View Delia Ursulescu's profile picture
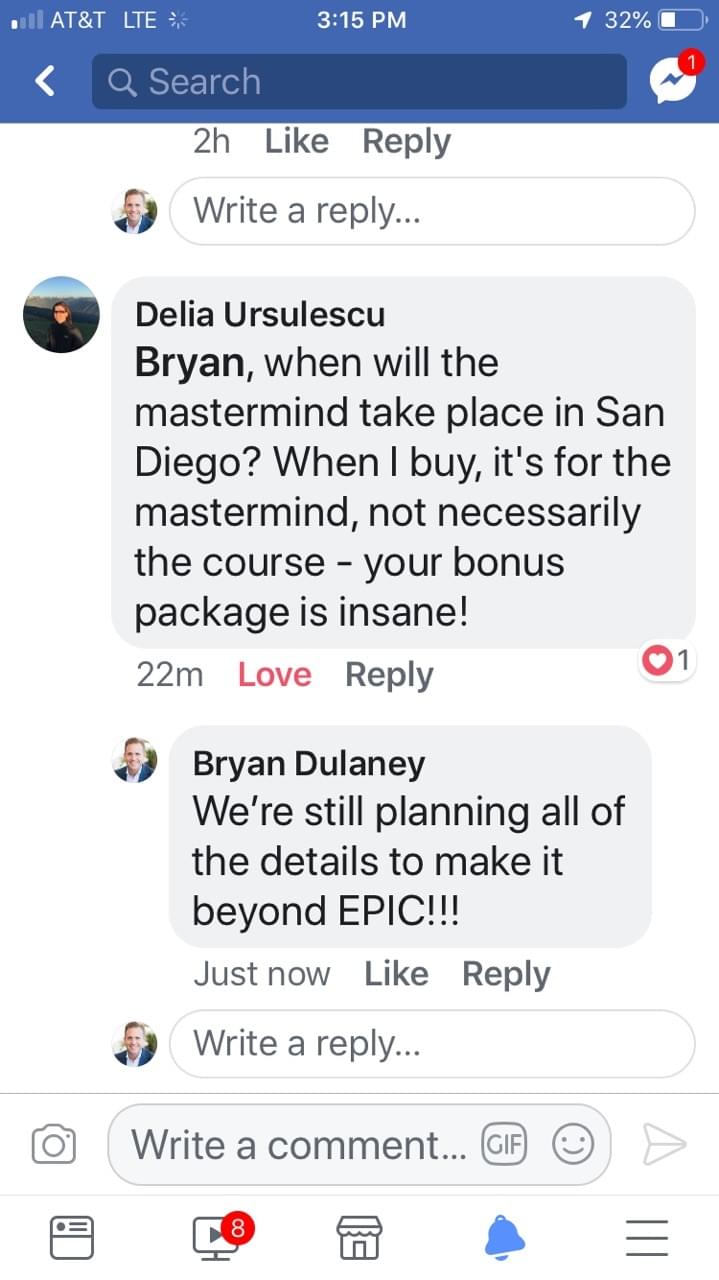Viewport: 719px width, 1280px height. 61,314
